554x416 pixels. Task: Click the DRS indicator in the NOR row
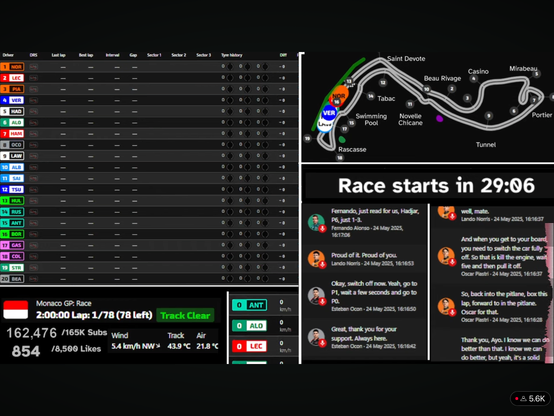pos(34,66)
